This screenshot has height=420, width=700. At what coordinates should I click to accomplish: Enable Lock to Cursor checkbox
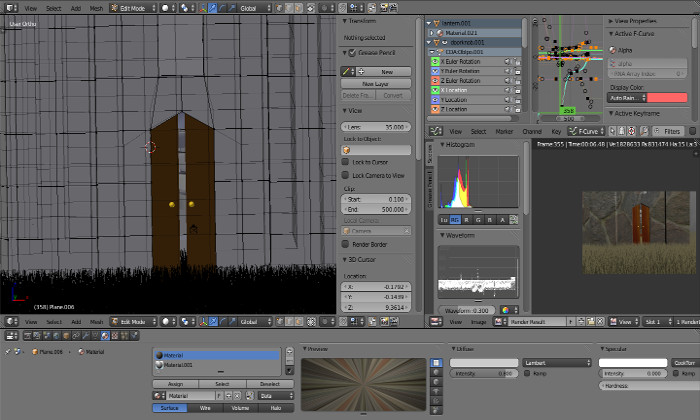pos(346,162)
